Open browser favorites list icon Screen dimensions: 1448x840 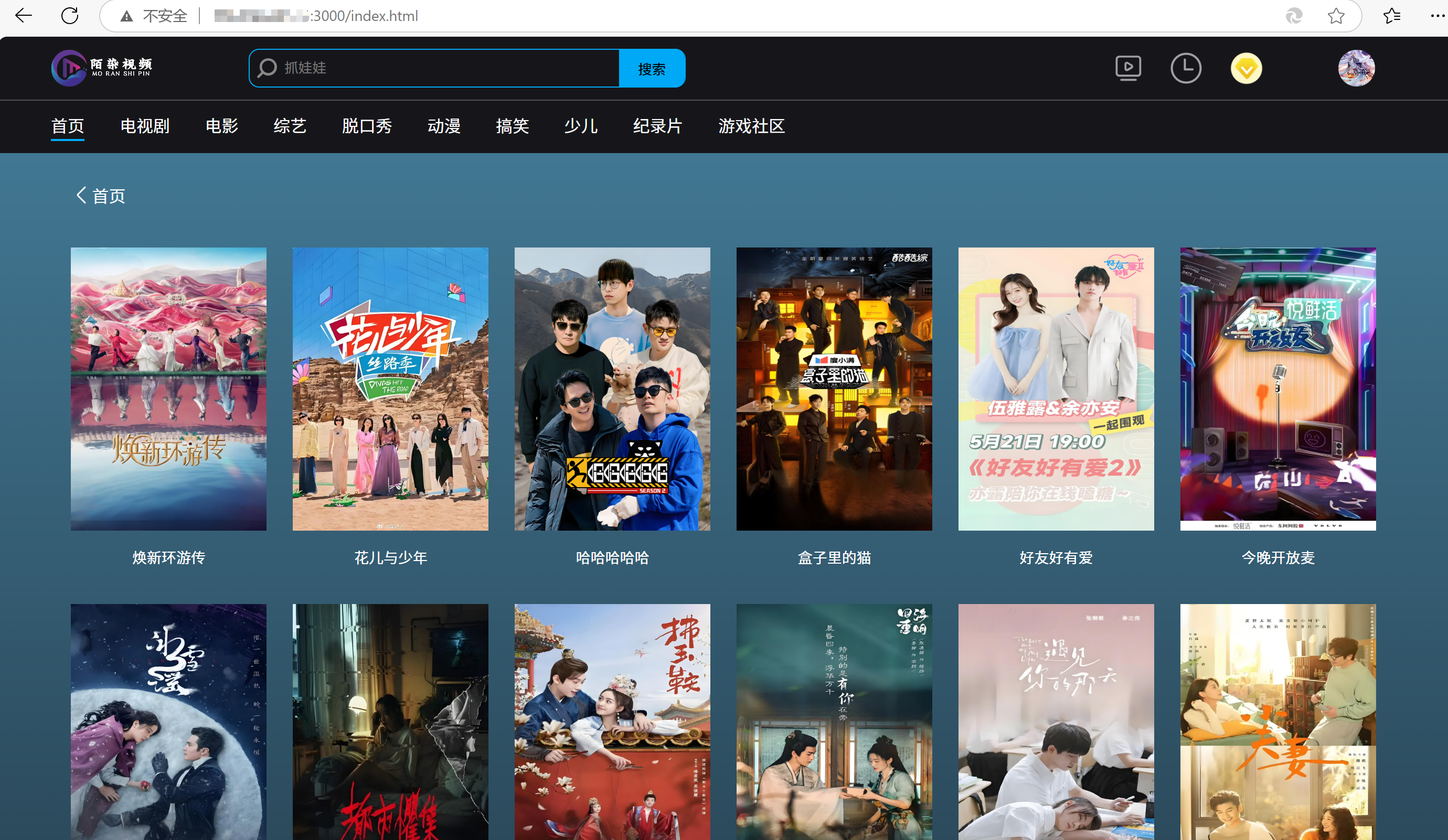pyautogui.click(x=1391, y=16)
